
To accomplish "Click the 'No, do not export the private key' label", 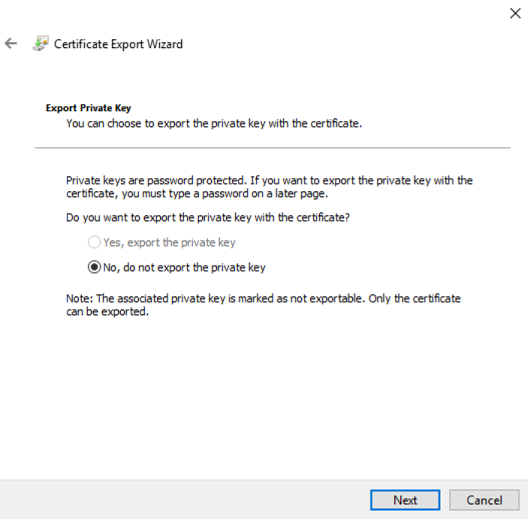I will (184, 267).
